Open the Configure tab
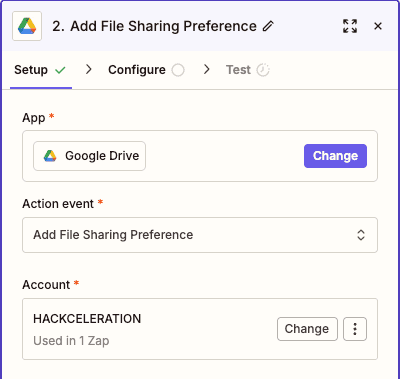The width and height of the screenshot is (400, 379). point(146,70)
